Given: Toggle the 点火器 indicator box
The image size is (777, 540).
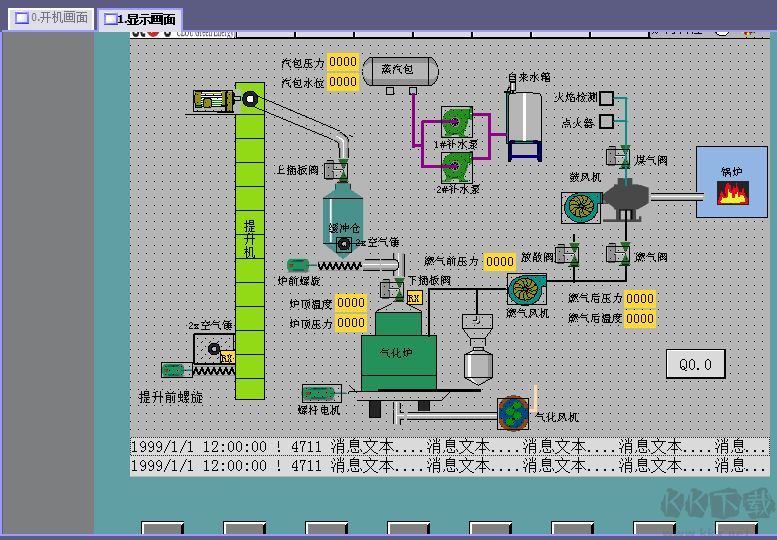Looking at the screenshot, I should click(x=606, y=122).
